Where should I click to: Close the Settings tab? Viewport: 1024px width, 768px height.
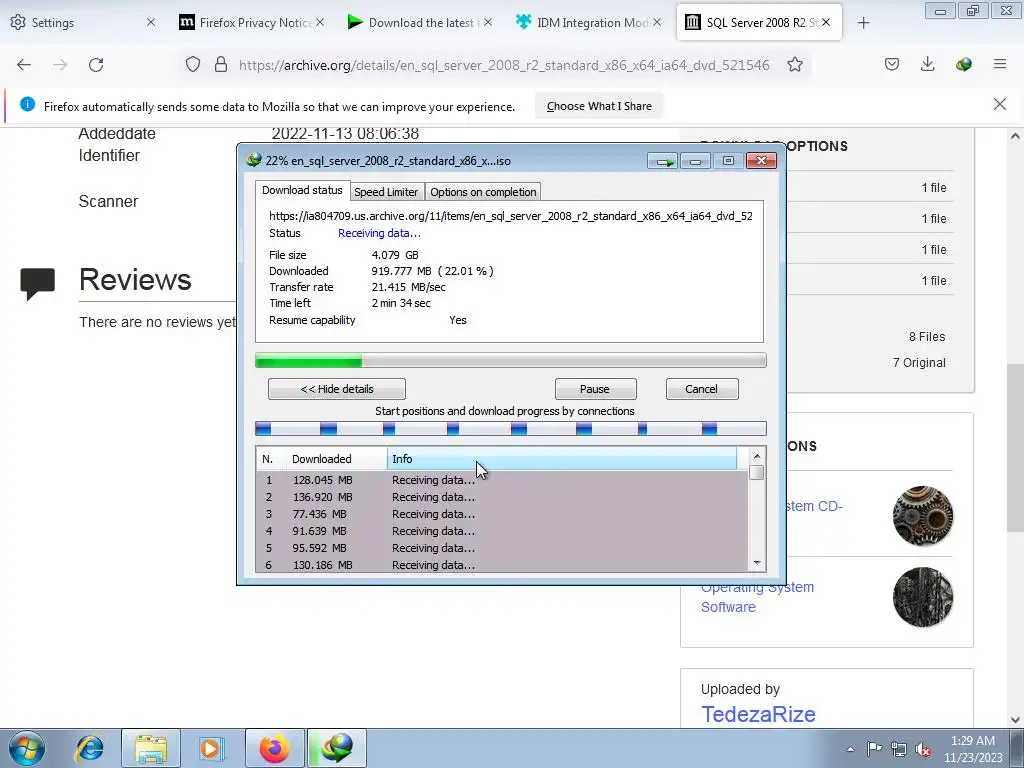point(151,22)
